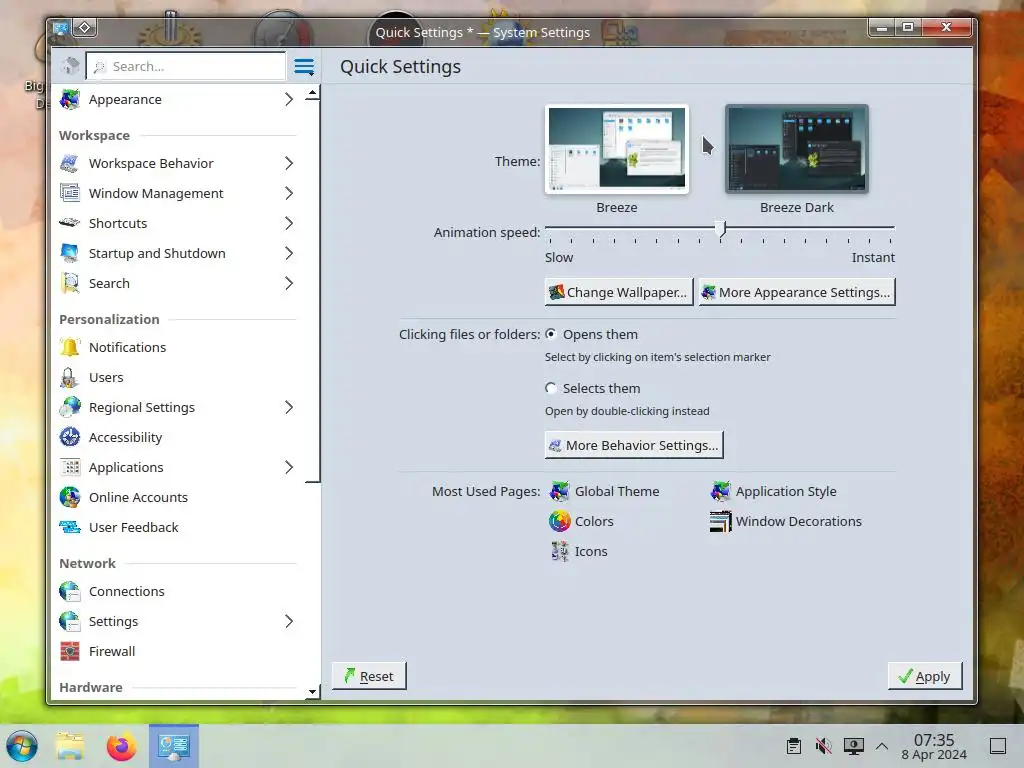The width and height of the screenshot is (1024, 768).
Task: Expand Startup and Shutdown chevron
Action: tap(289, 253)
